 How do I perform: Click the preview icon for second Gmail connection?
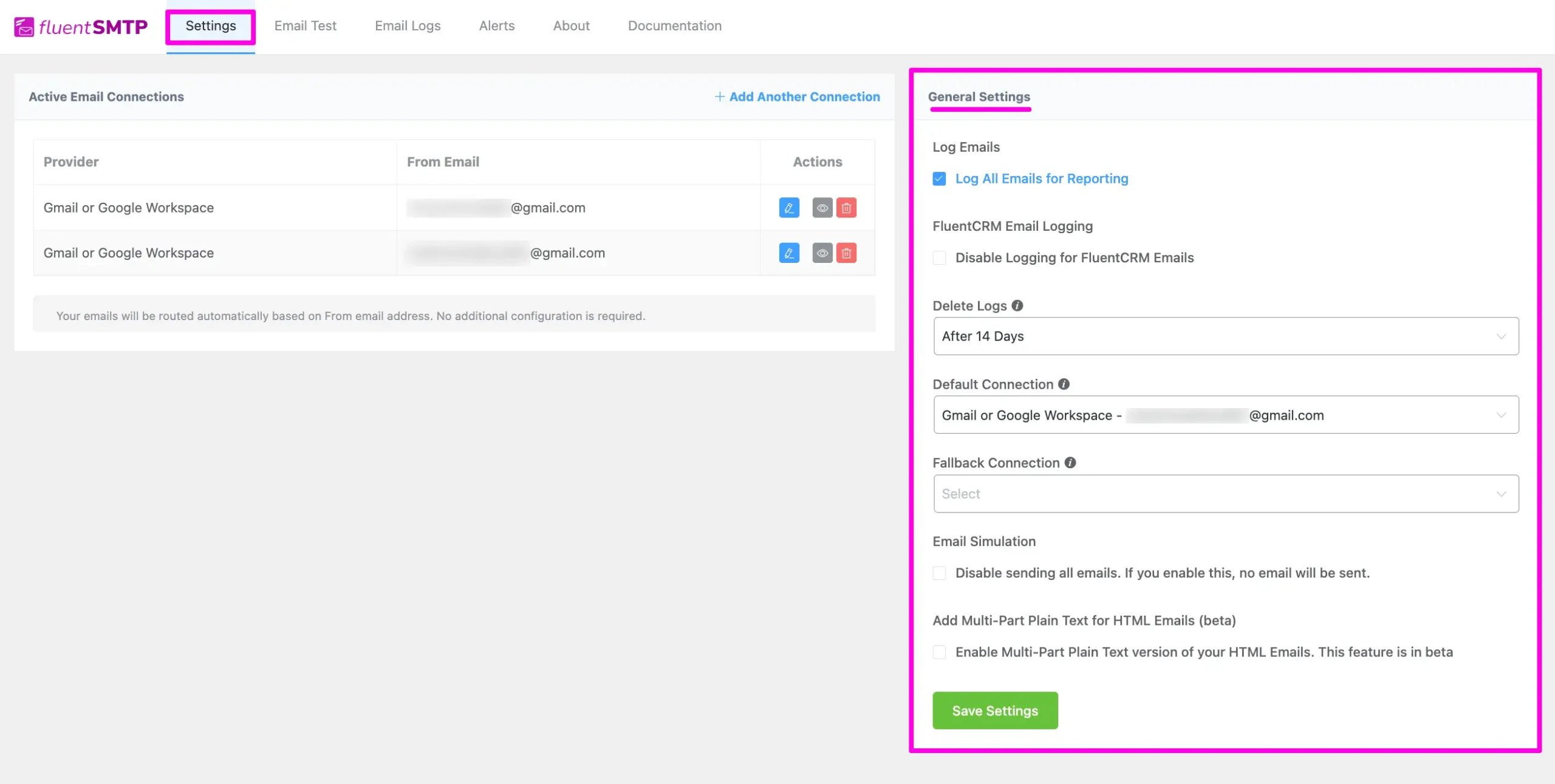(821, 252)
